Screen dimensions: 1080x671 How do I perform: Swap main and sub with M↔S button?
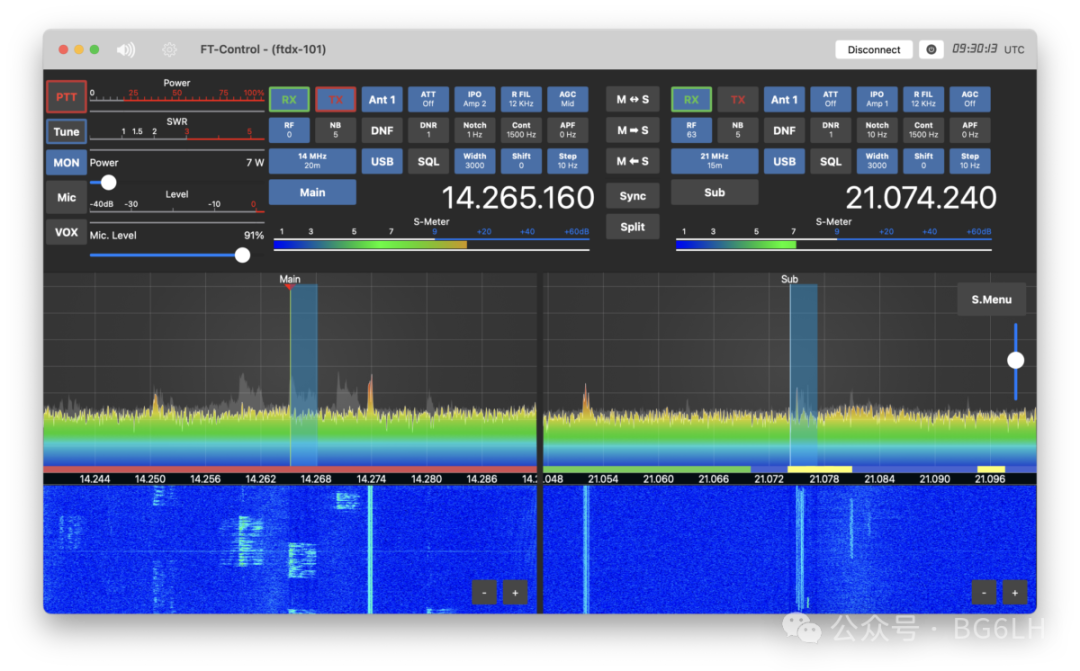632,99
